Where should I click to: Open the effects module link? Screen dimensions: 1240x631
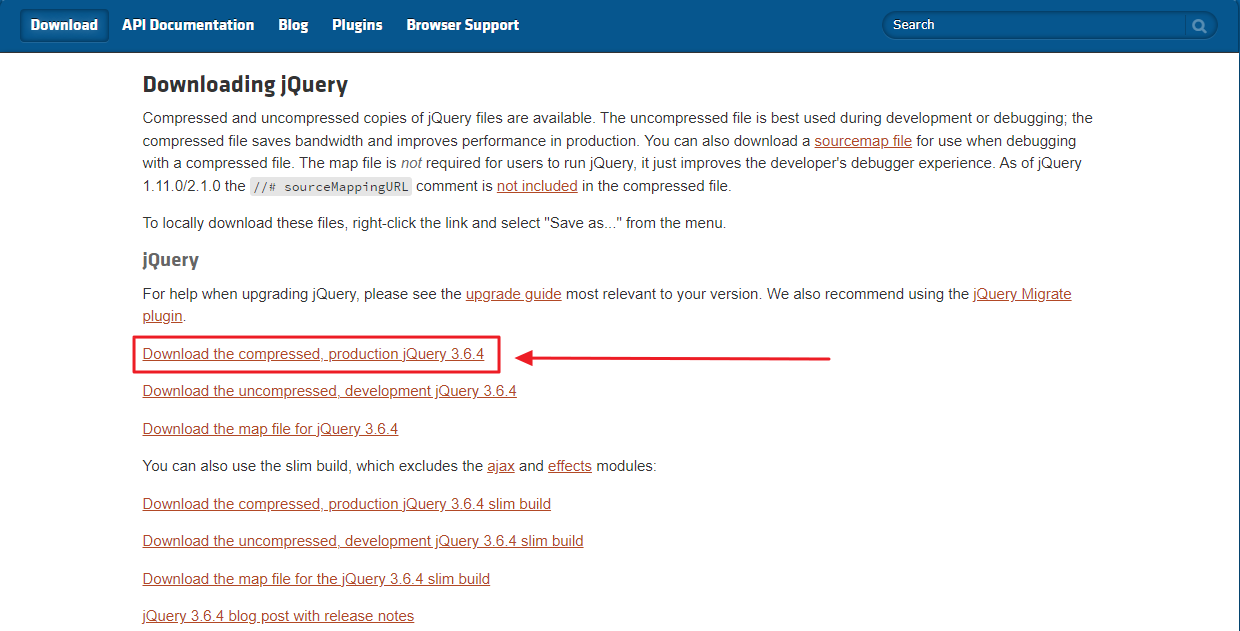570,466
